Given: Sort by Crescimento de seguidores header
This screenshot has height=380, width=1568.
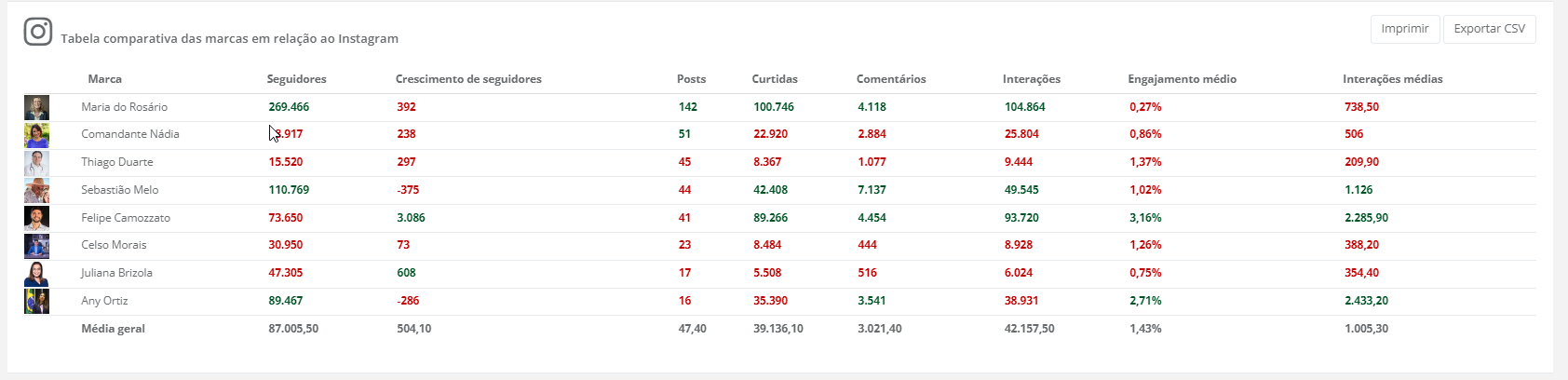Looking at the screenshot, I should click(x=468, y=79).
